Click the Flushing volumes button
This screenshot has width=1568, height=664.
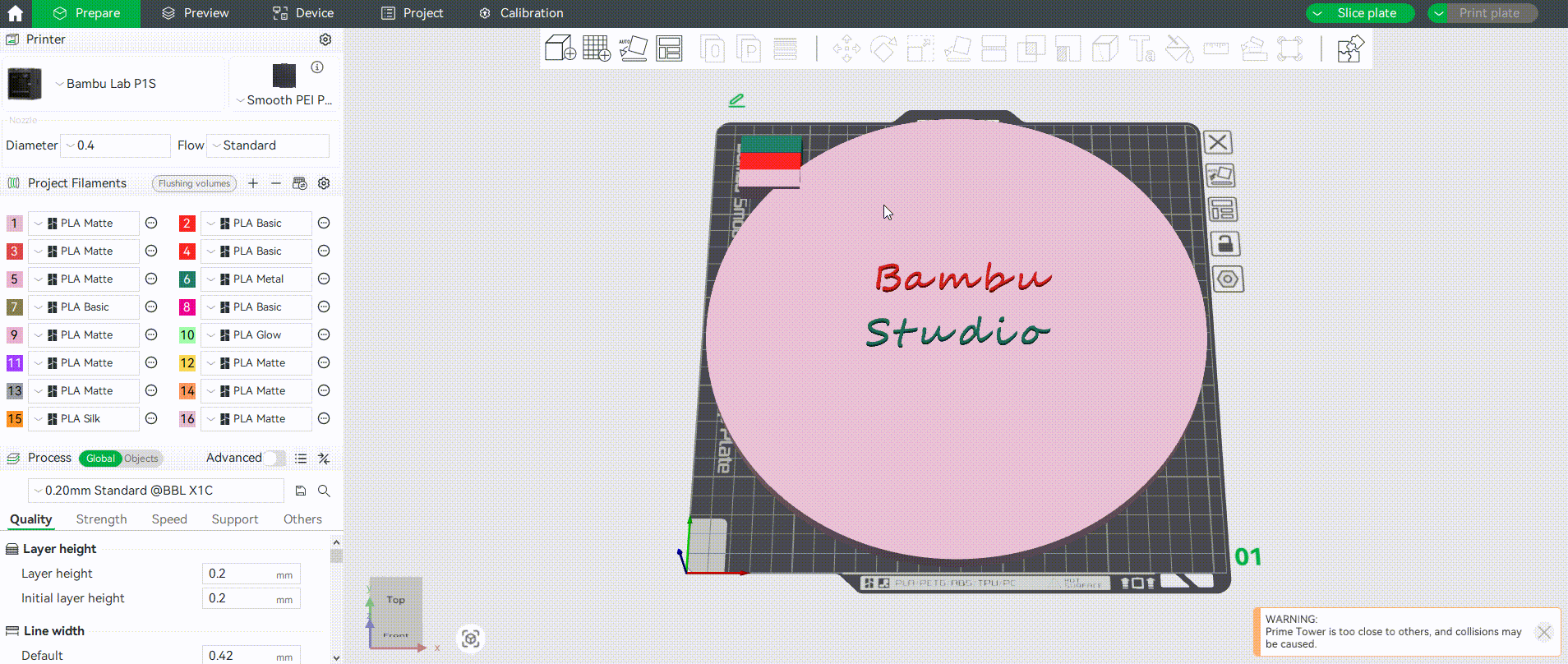tap(195, 183)
